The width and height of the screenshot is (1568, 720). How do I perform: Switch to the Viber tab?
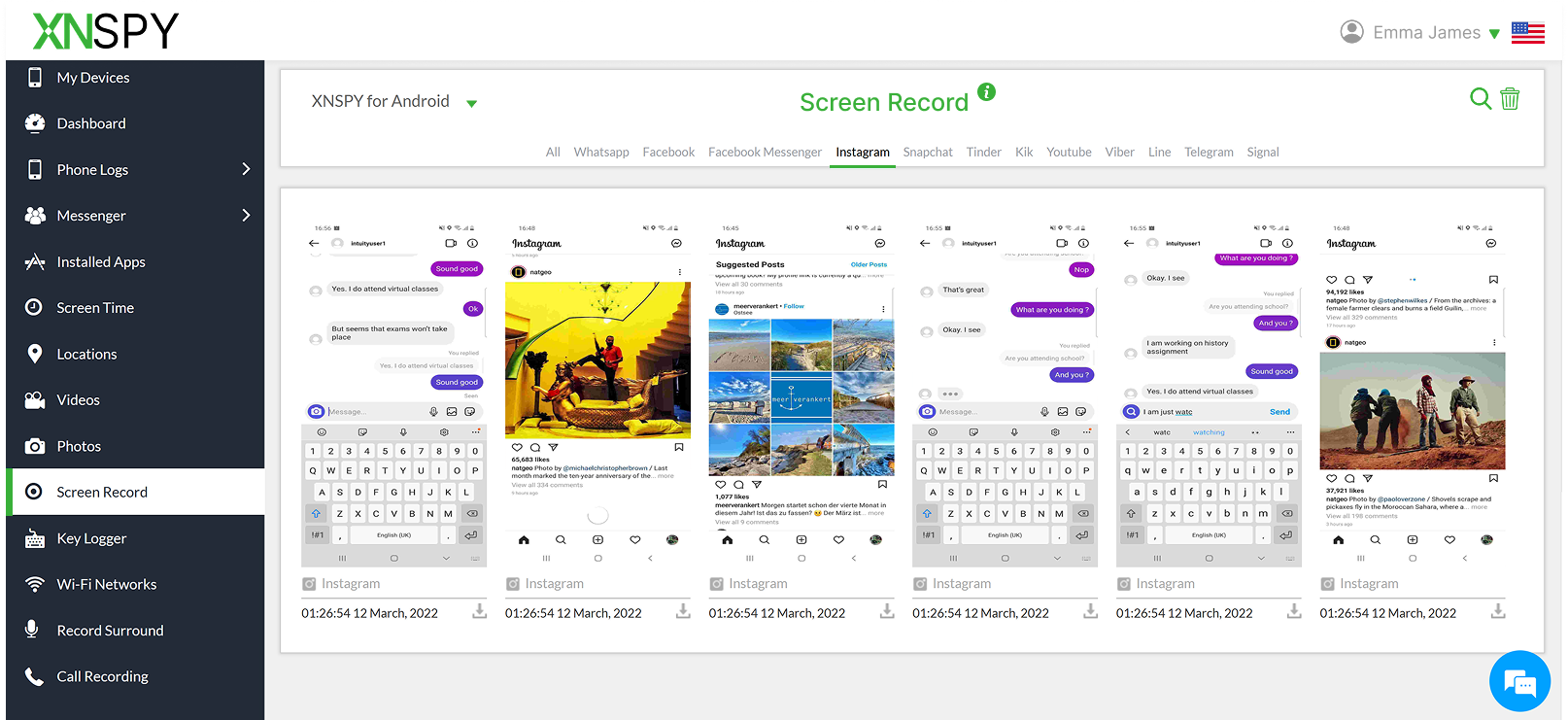[1119, 153]
